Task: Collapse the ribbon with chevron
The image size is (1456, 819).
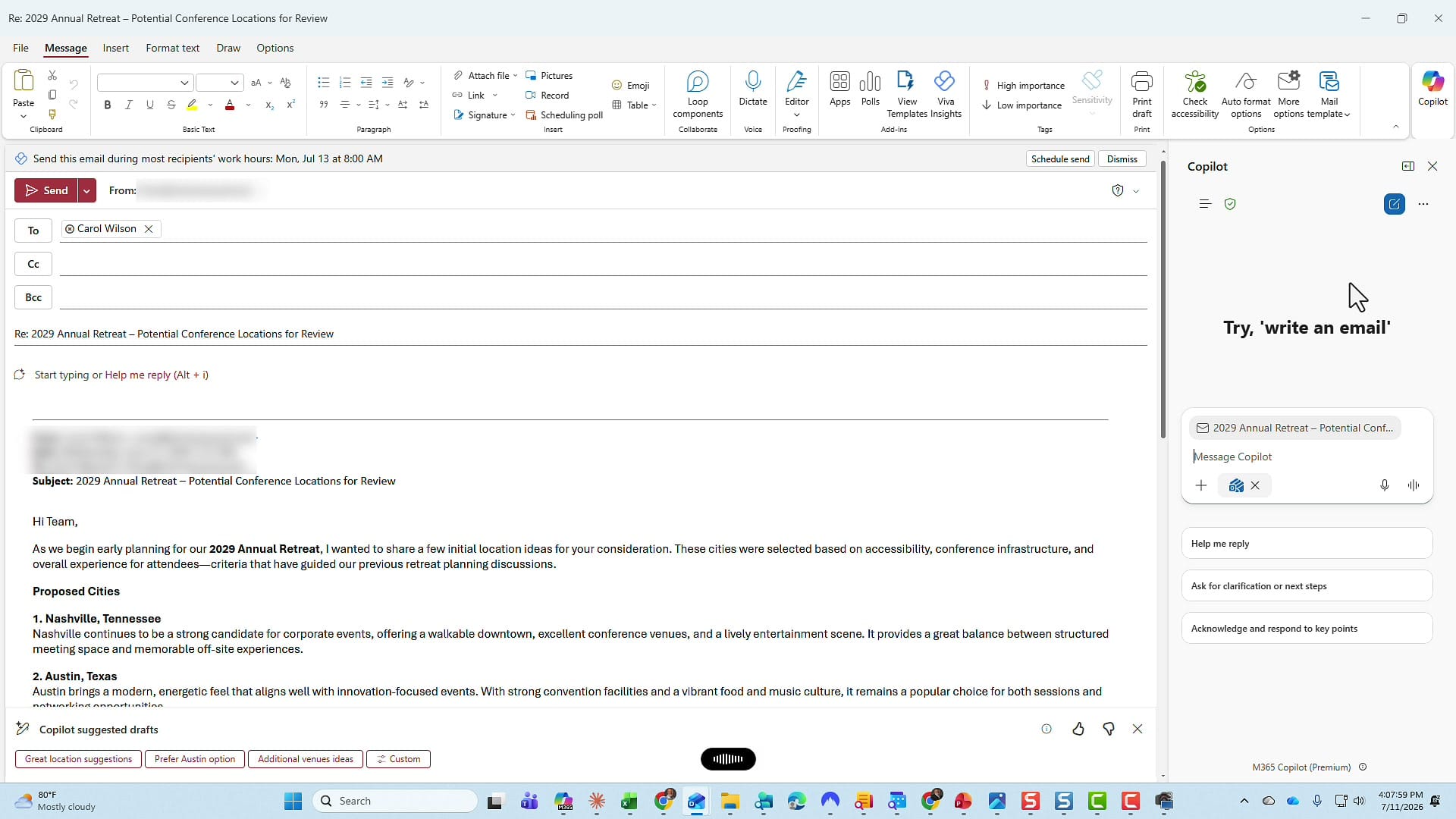Action: coord(1396,127)
